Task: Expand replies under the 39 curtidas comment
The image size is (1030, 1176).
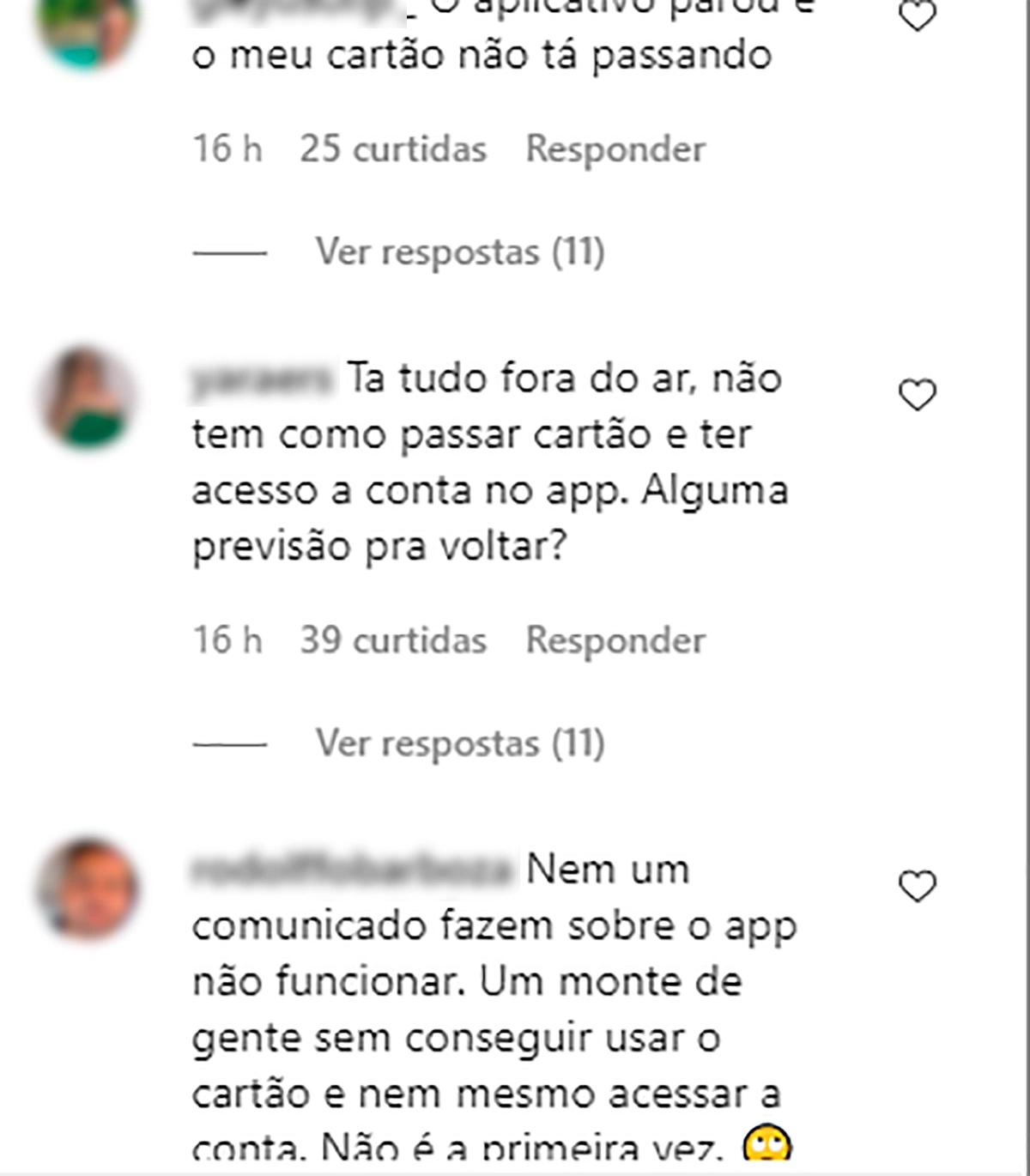Action: tap(460, 743)
